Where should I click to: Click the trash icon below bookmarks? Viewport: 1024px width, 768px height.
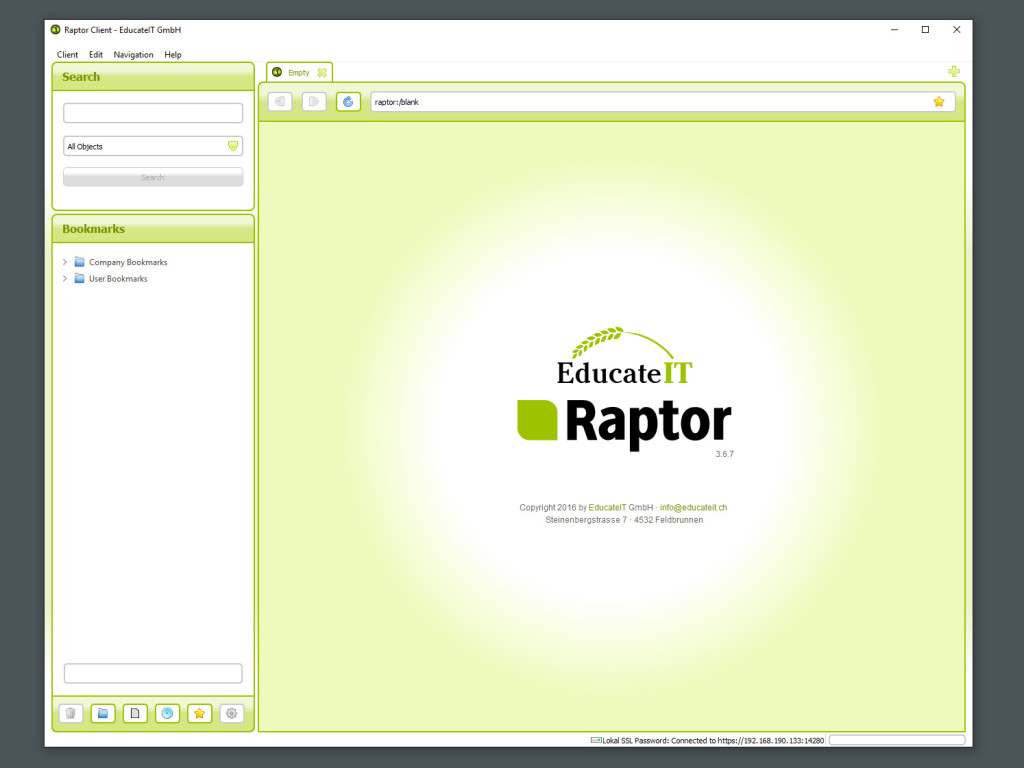(x=71, y=713)
